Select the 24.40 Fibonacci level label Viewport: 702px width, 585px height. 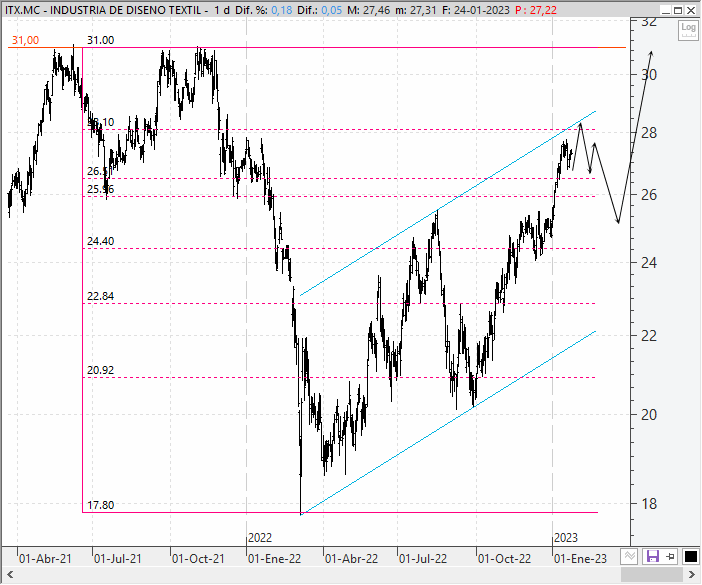[x=100, y=241]
